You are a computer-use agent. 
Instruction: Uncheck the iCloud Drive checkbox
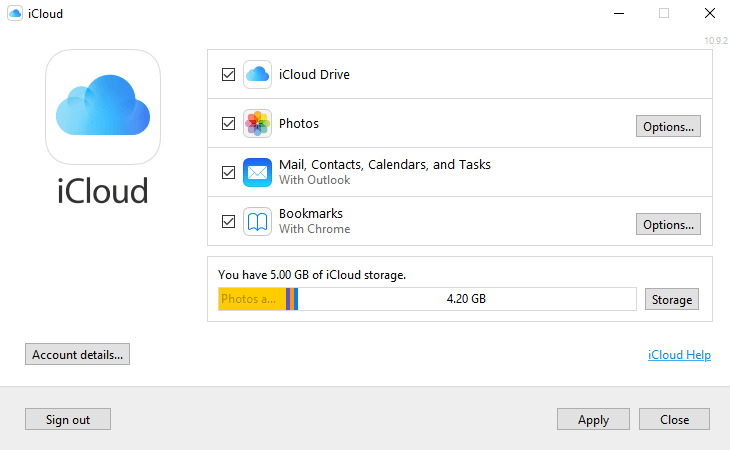[228, 74]
